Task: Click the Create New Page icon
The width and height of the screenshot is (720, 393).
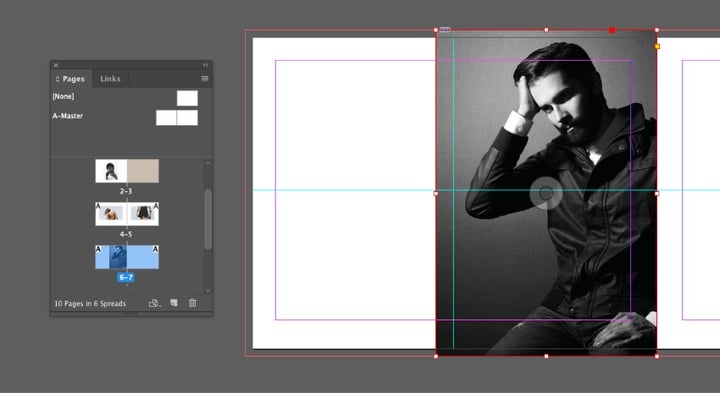Action: (174, 303)
